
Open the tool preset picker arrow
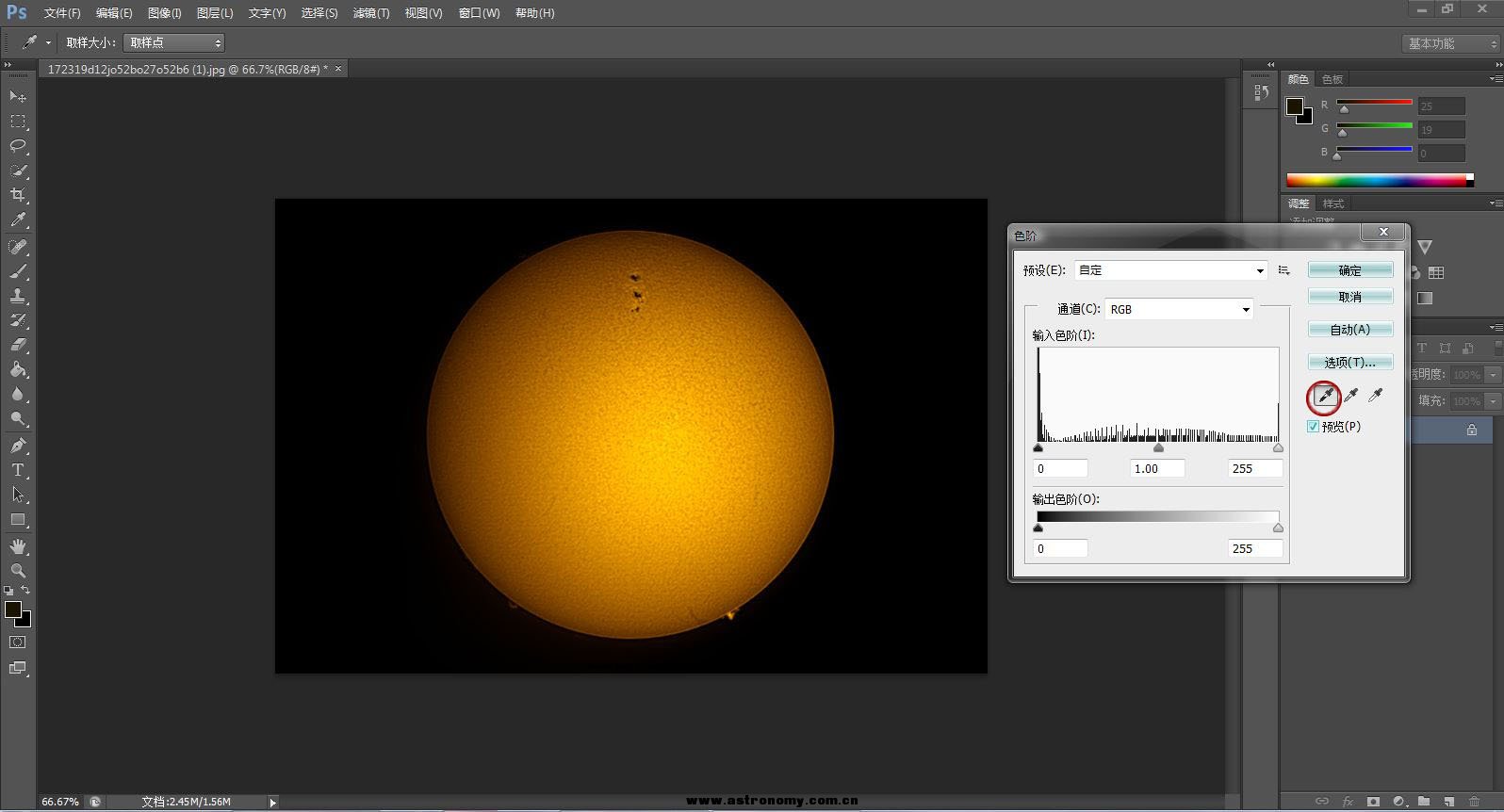click(x=48, y=42)
